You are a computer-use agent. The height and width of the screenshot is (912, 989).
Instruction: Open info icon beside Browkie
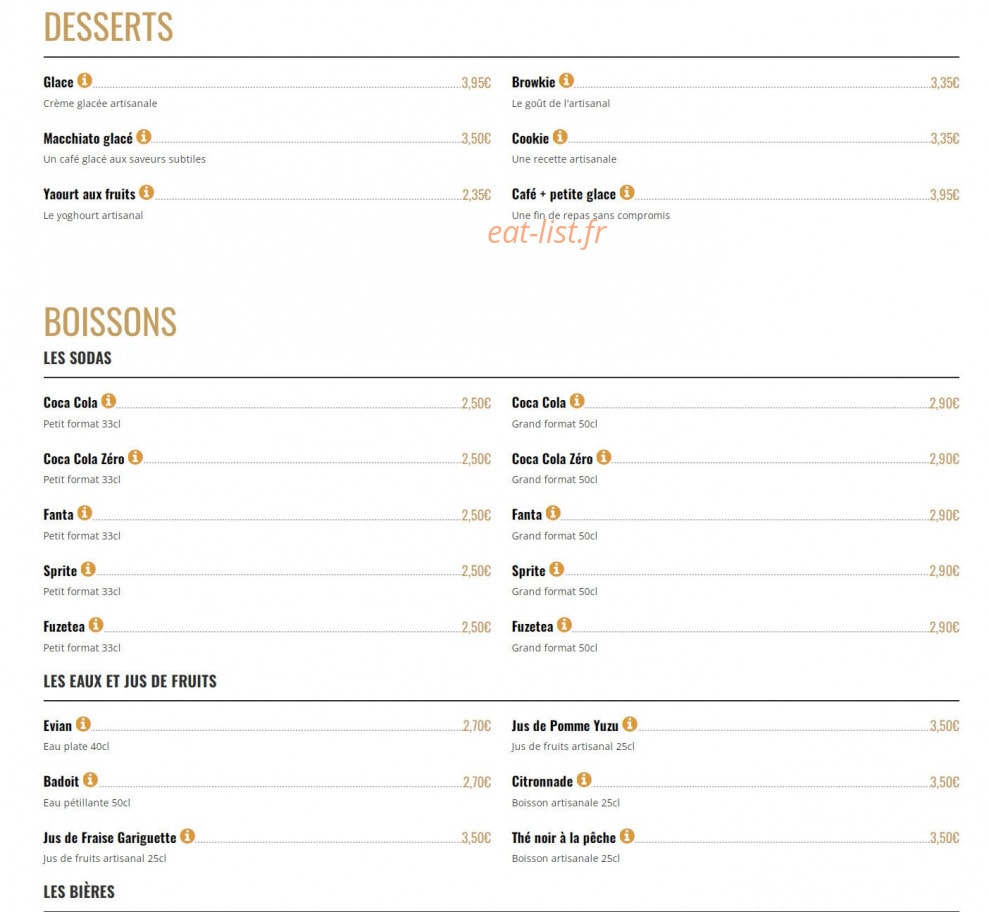click(x=566, y=81)
